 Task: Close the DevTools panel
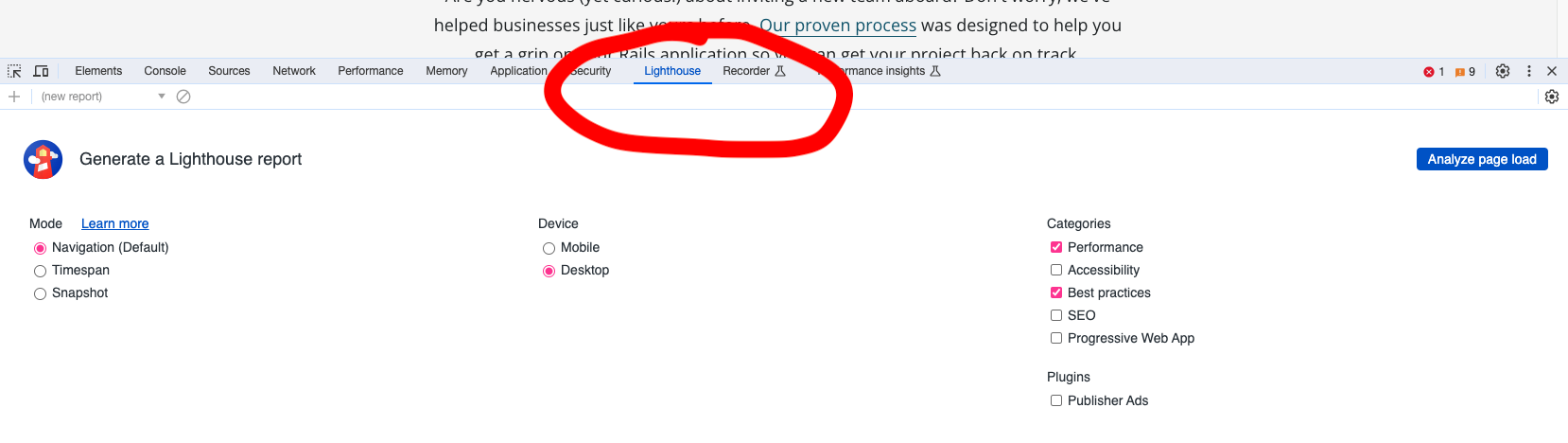coord(1552,71)
